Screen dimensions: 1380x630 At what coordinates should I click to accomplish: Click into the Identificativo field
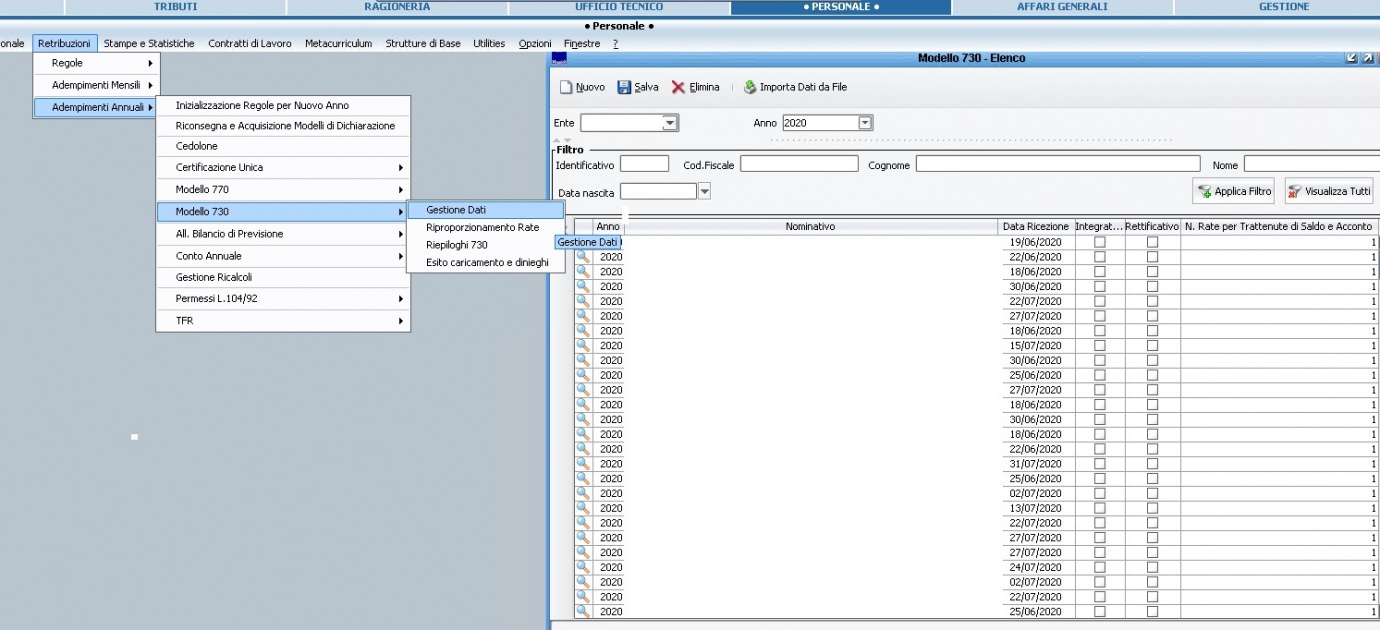coord(644,165)
